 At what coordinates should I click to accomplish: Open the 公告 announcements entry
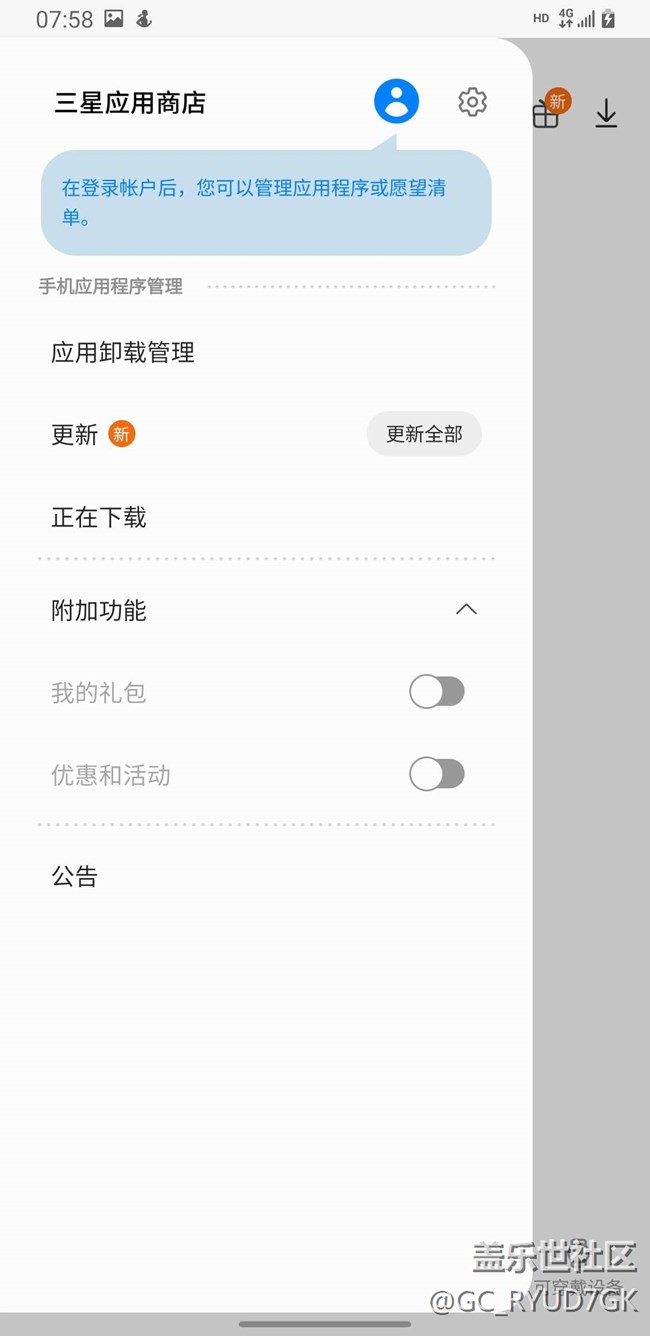click(75, 877)
